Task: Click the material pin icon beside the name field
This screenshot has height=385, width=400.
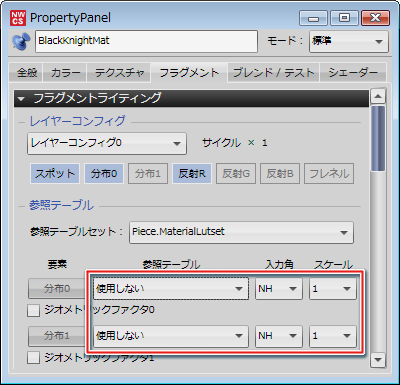Action: pos(21,42)
